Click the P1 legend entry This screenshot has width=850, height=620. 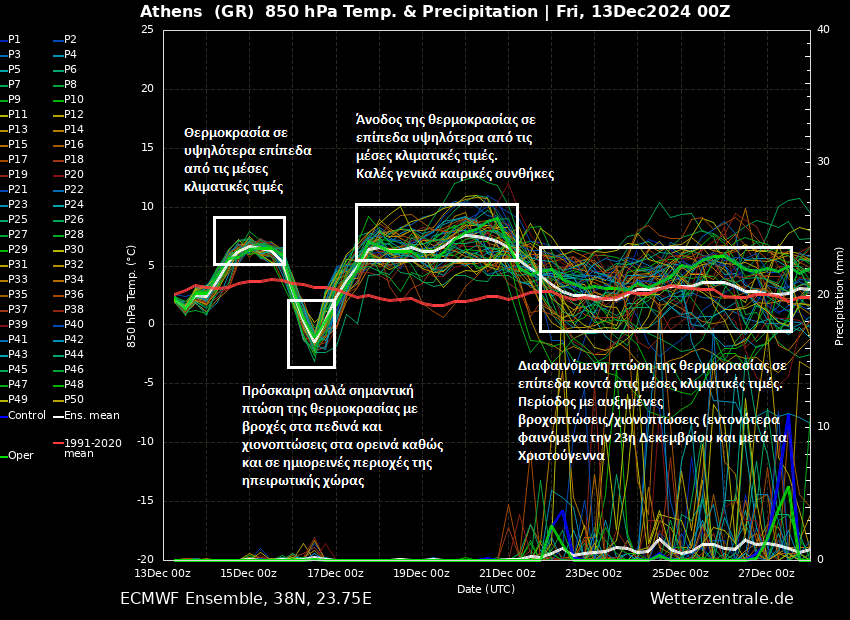point(11,40)
